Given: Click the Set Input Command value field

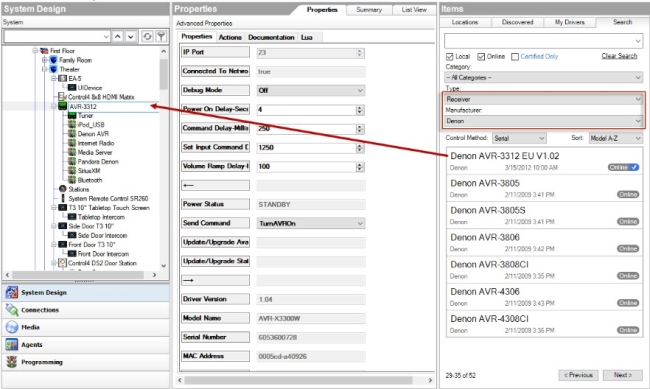Looking at the screenshot, I should tap(306, 148).
